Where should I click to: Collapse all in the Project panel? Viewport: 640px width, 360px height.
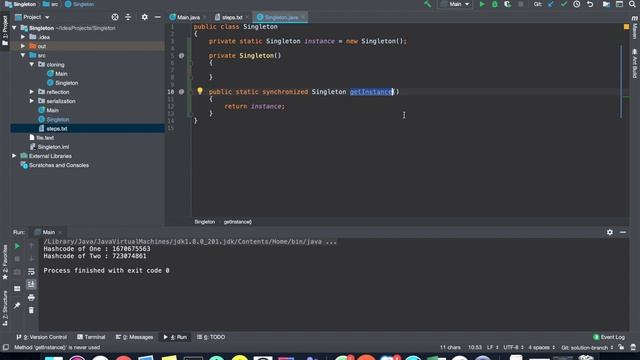click(x=128, y=17)
